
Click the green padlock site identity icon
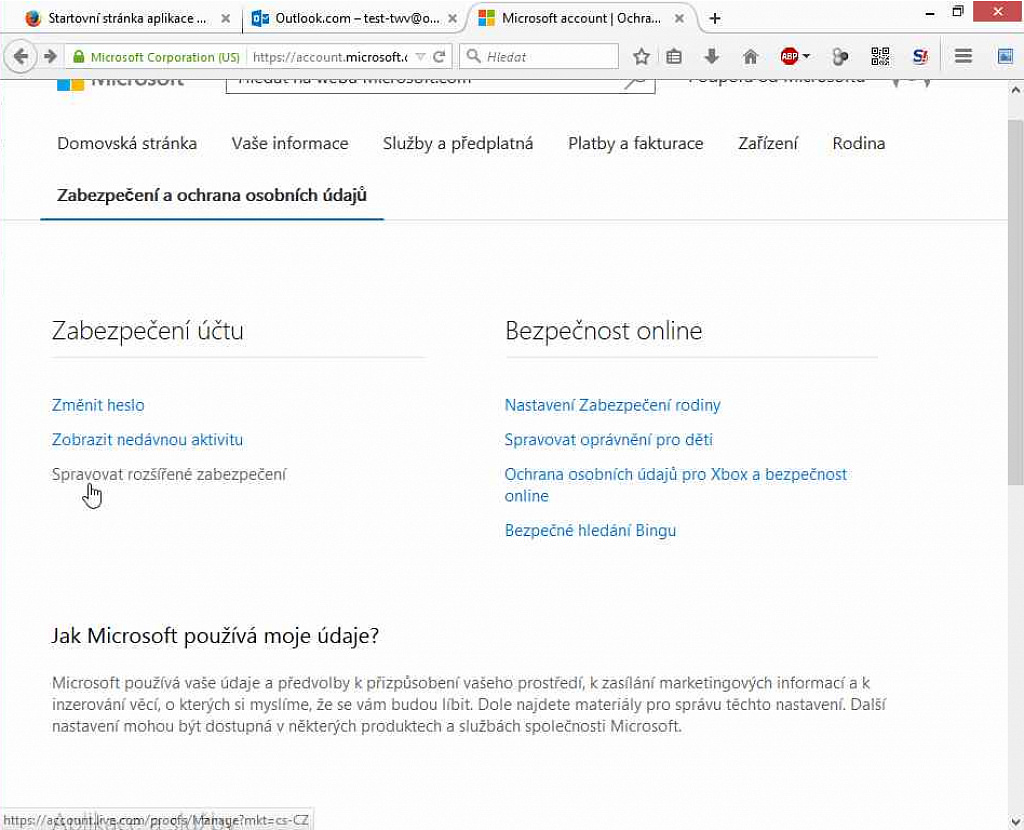78,57
